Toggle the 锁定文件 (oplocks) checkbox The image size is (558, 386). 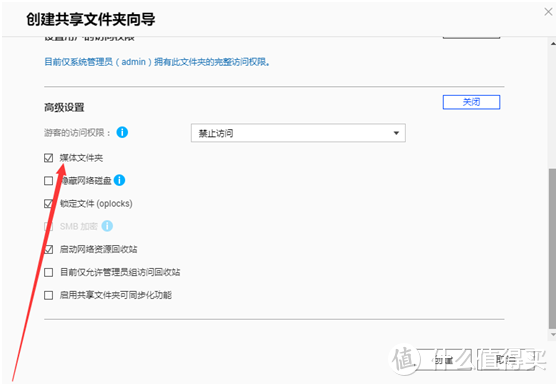pyautogui.click(x=48, y=203)
